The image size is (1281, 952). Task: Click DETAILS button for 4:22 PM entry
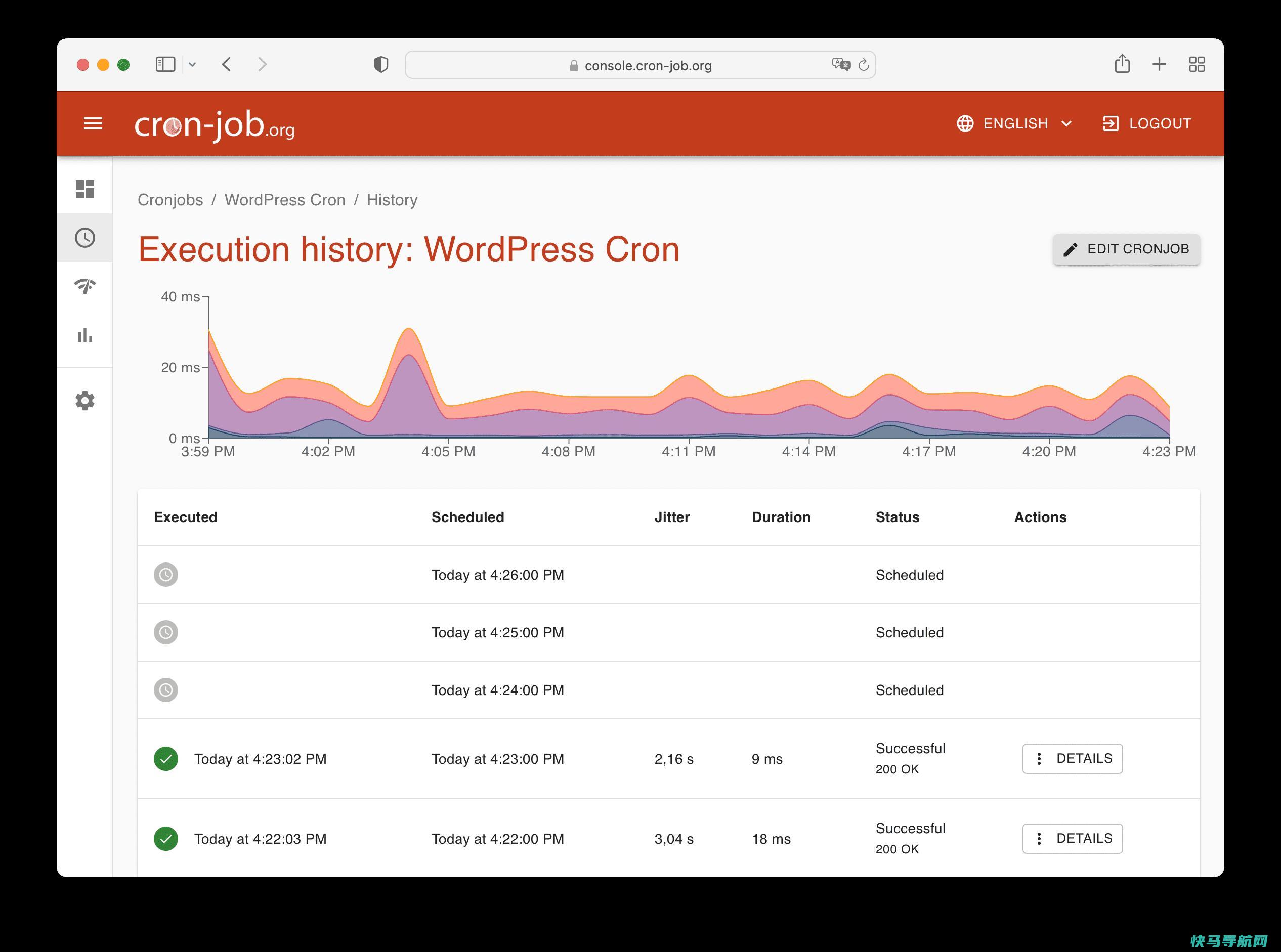[x=1075, y=838]
